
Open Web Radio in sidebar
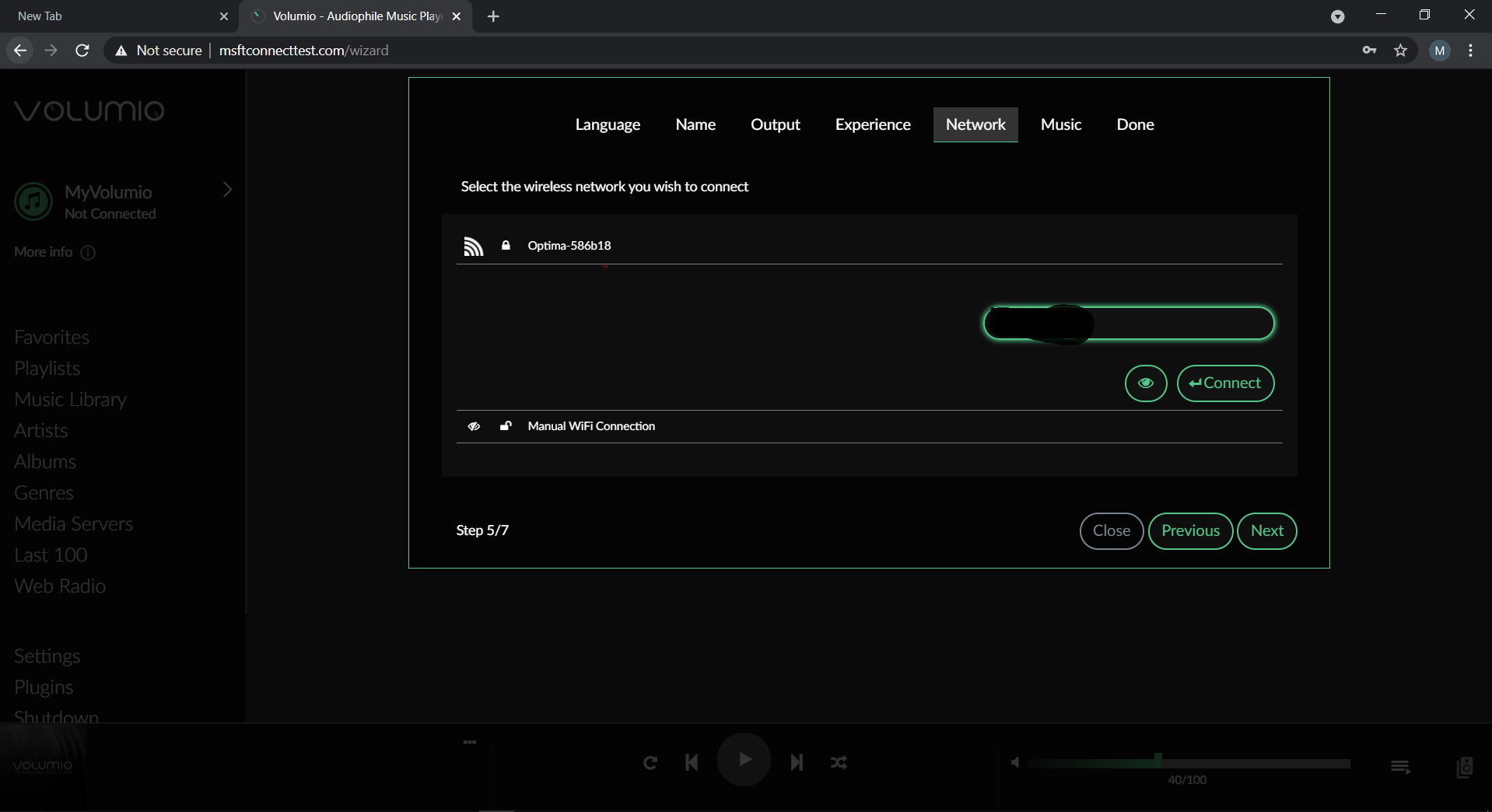[60, 586]
